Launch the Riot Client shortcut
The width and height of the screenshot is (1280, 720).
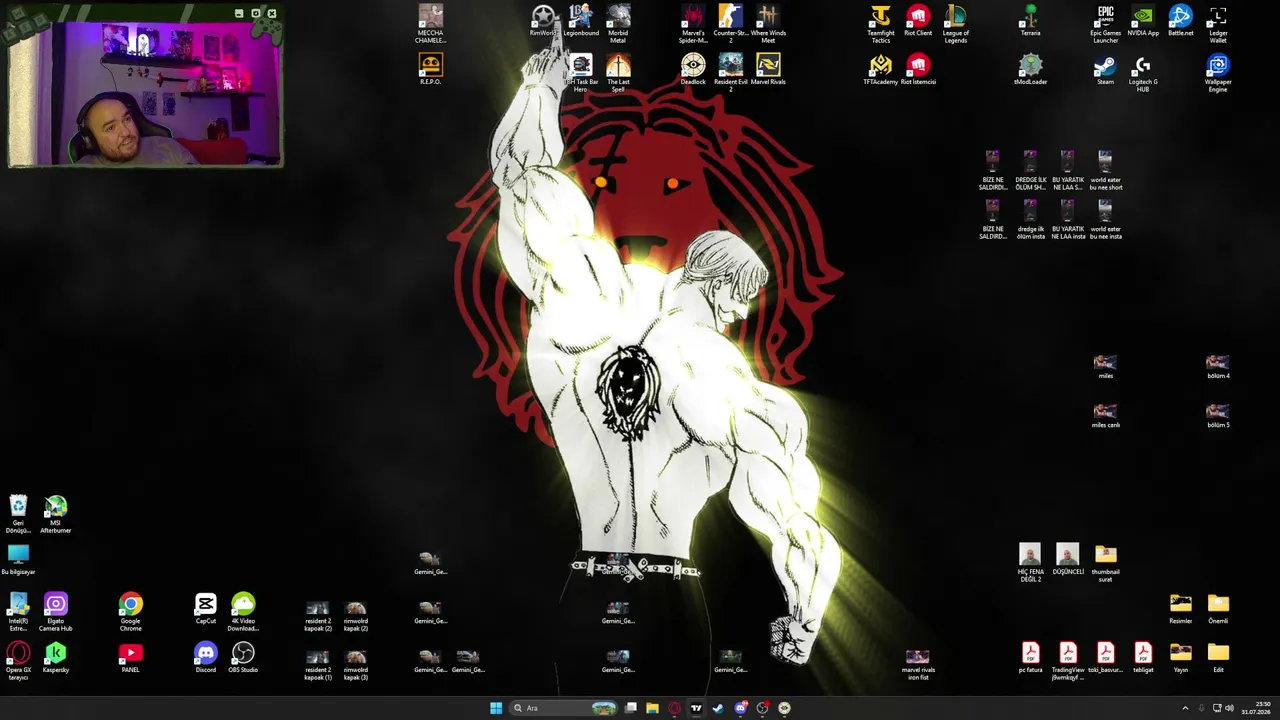(x=918, y=21)
